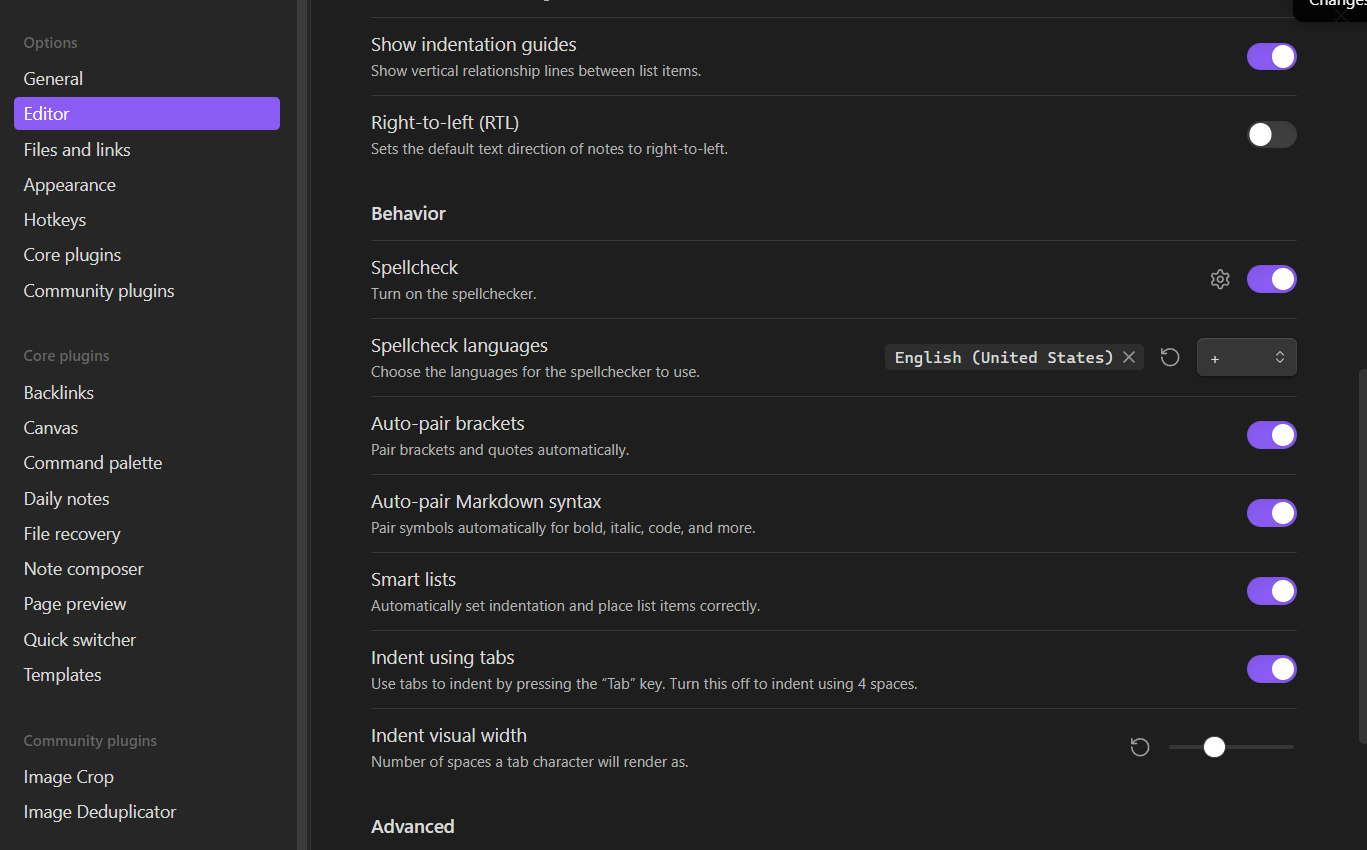This screenshot has height=850, width=1367.
Task: Reset indent visual width to default
Action: [1140, 747]
